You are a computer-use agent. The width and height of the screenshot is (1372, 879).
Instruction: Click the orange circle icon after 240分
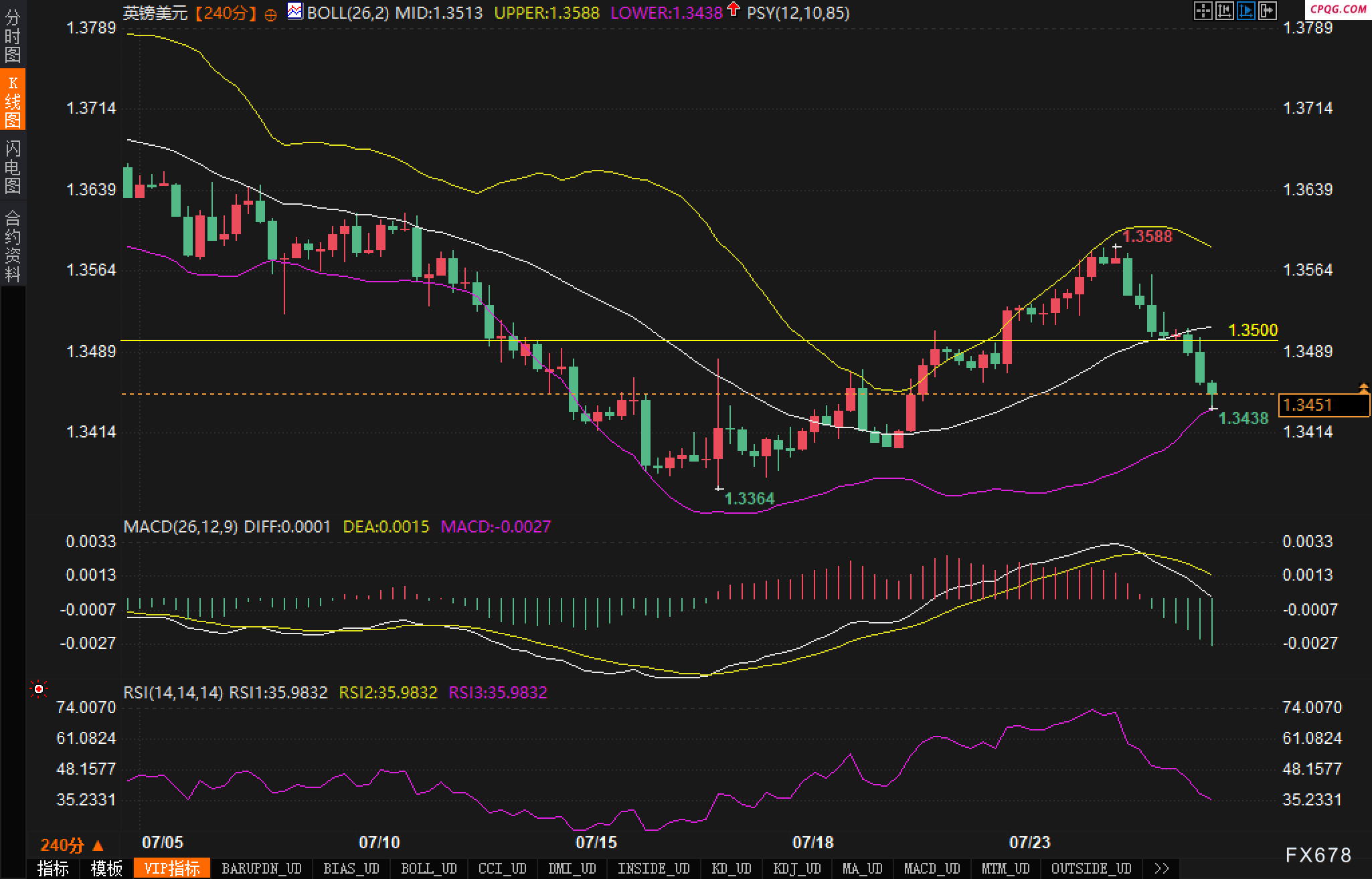(270, 15)
